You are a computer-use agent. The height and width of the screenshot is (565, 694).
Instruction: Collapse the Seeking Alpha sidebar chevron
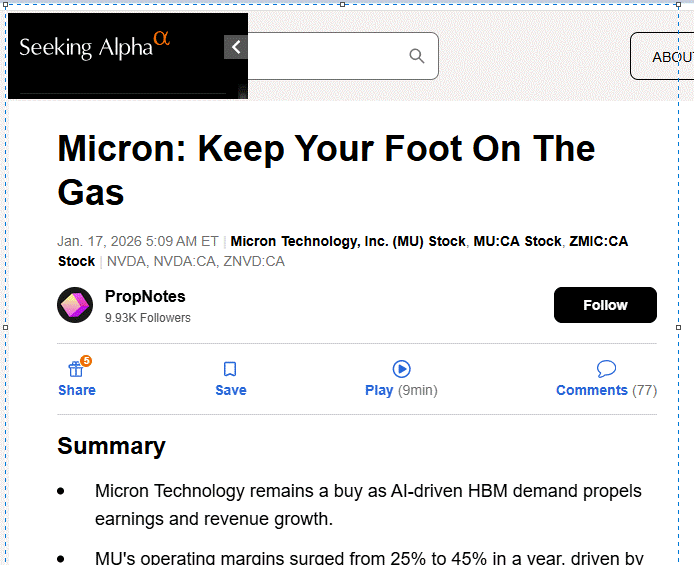236,47
